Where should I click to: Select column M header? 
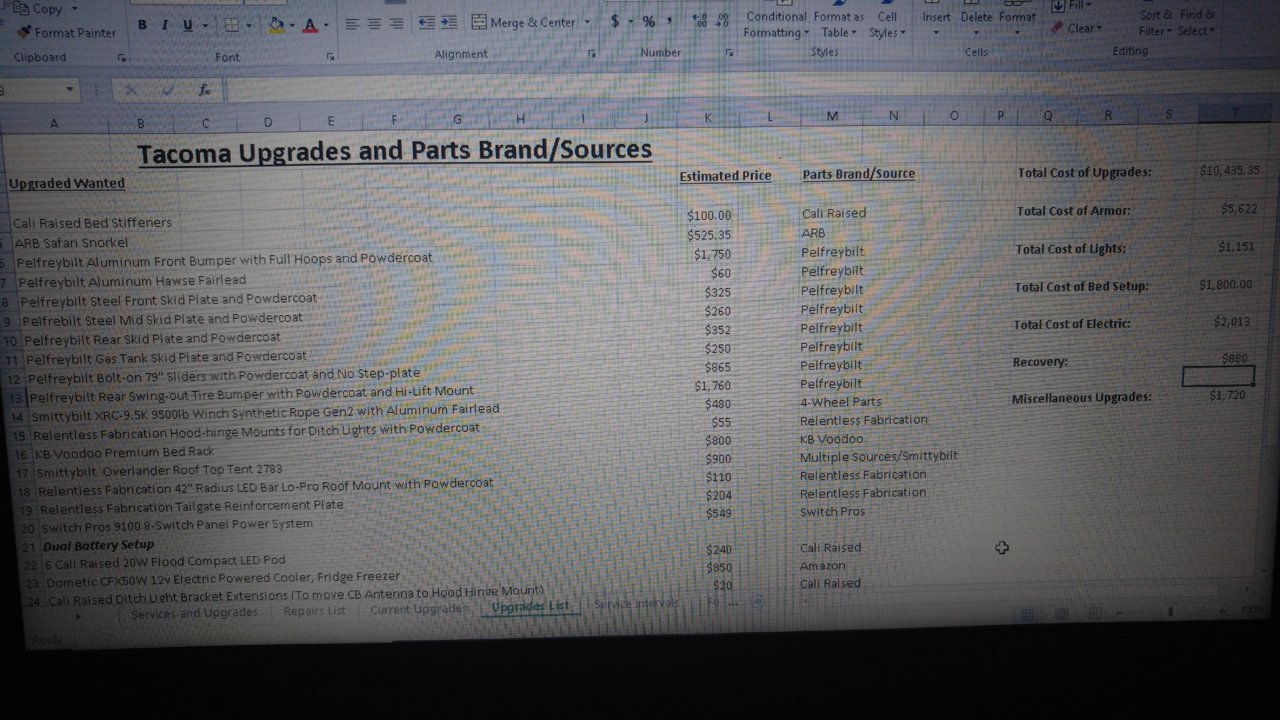click(x=832, y=117)
